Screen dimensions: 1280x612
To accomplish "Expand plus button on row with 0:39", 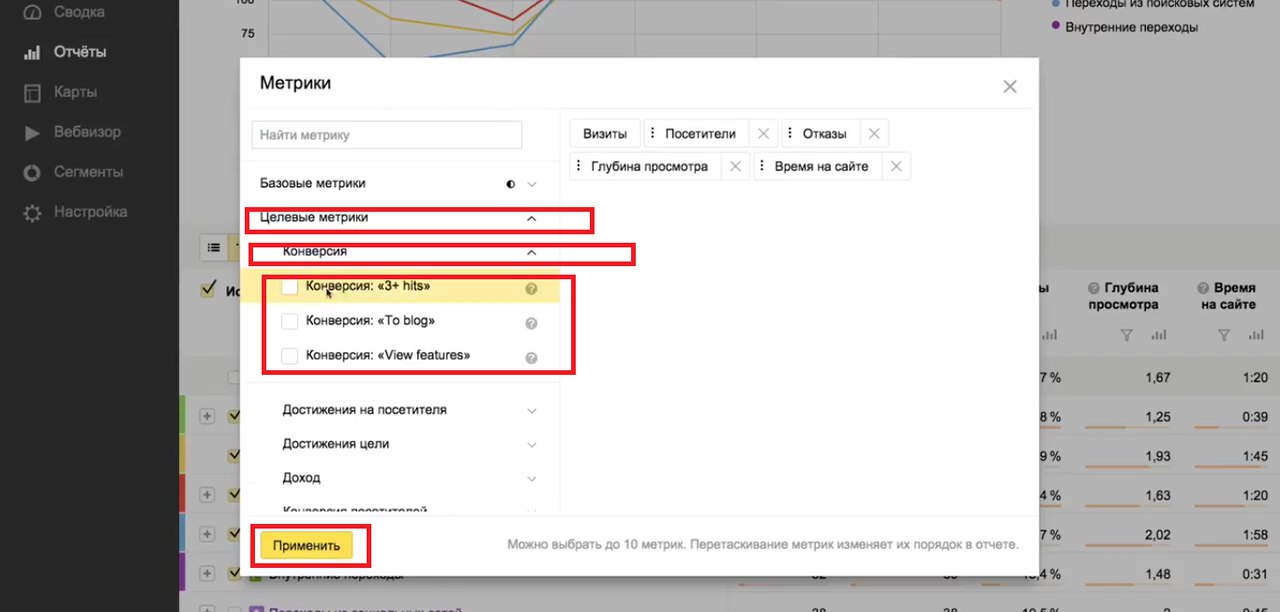I will pos(208,416).
